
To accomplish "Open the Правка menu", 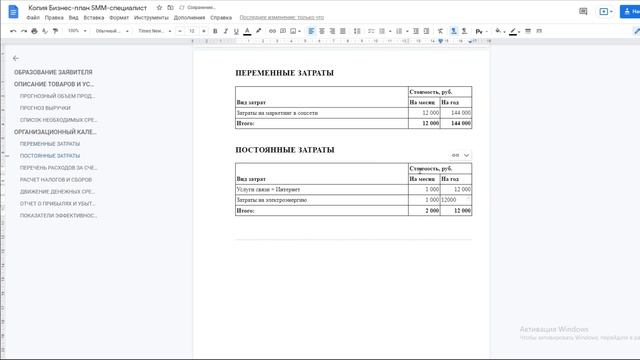I will [x=54, y=18].
